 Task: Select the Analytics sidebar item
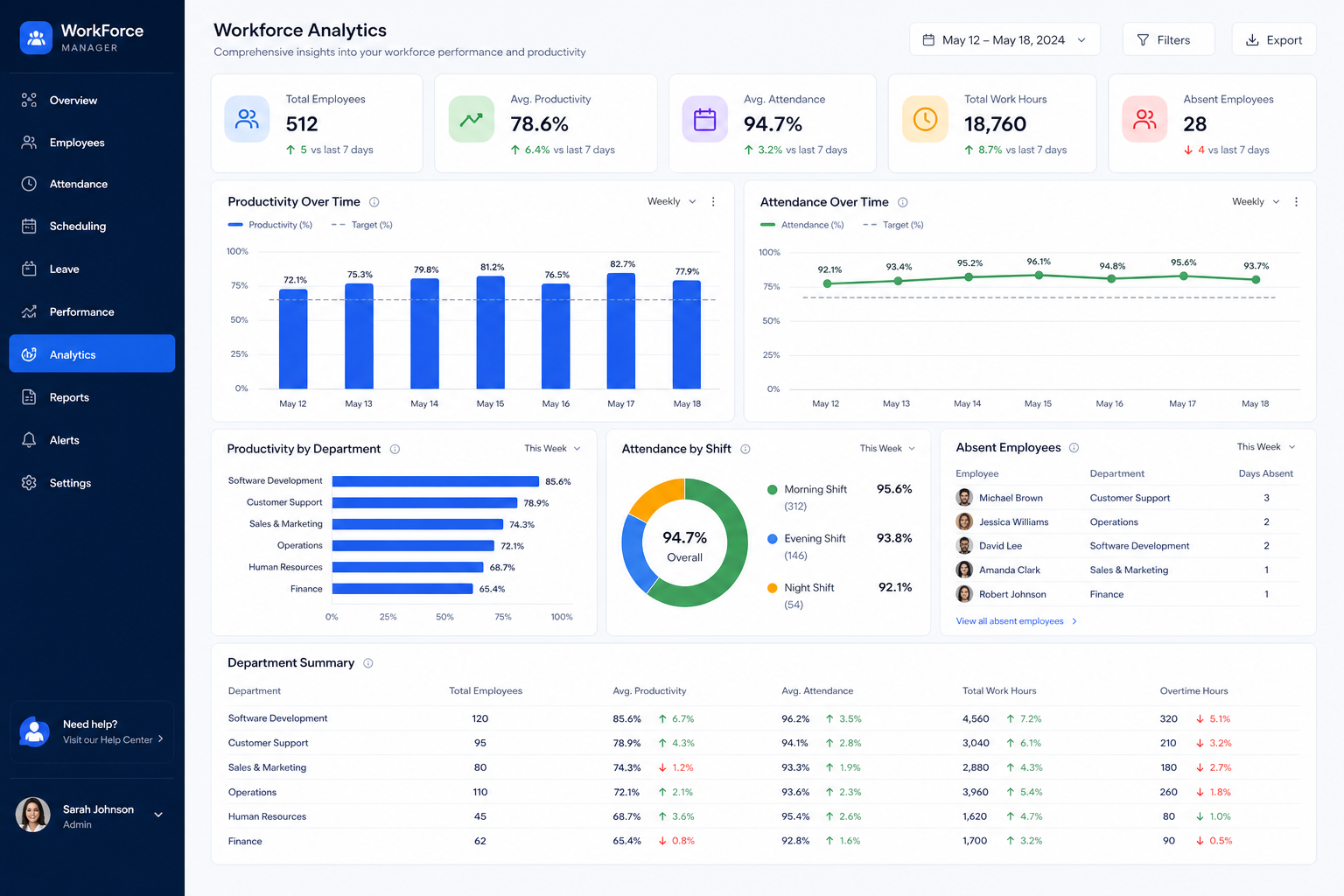tap(92, 353)
